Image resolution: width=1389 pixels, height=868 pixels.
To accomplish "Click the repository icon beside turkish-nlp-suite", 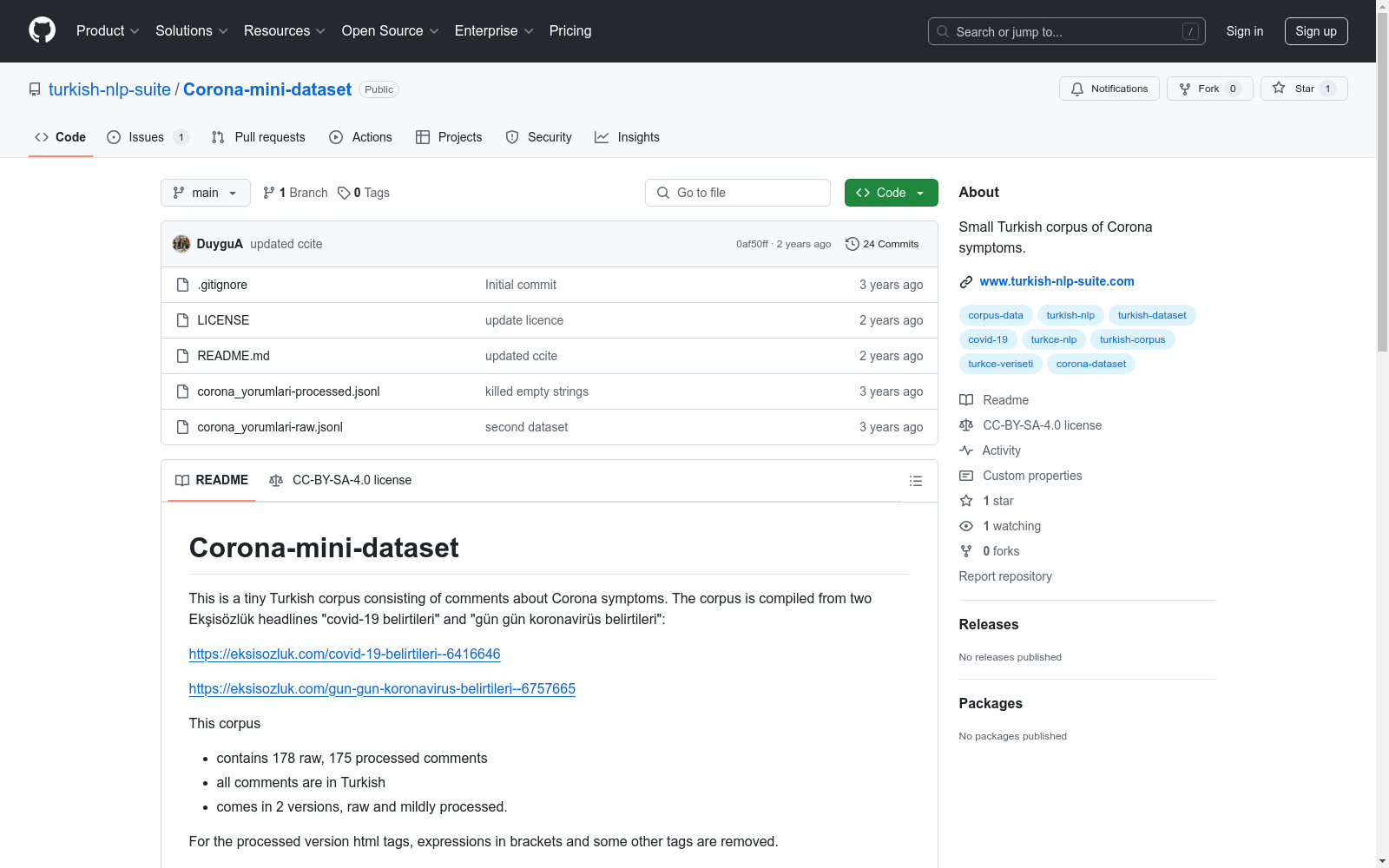I will click(35, 89).
